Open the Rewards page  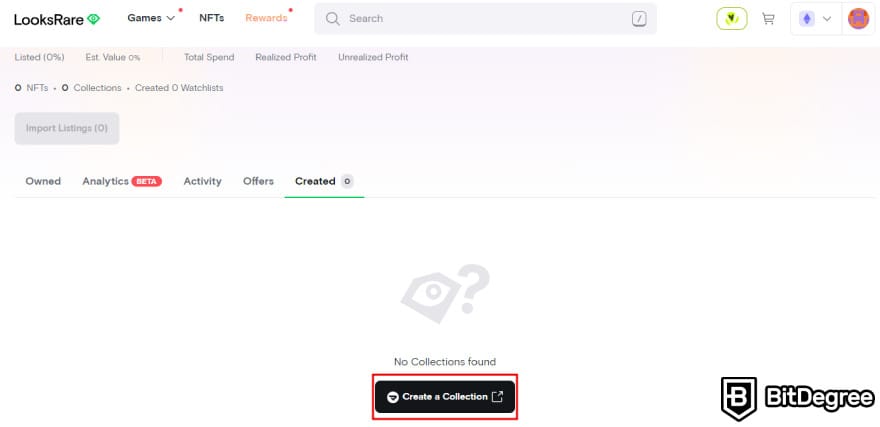[266, 18]
